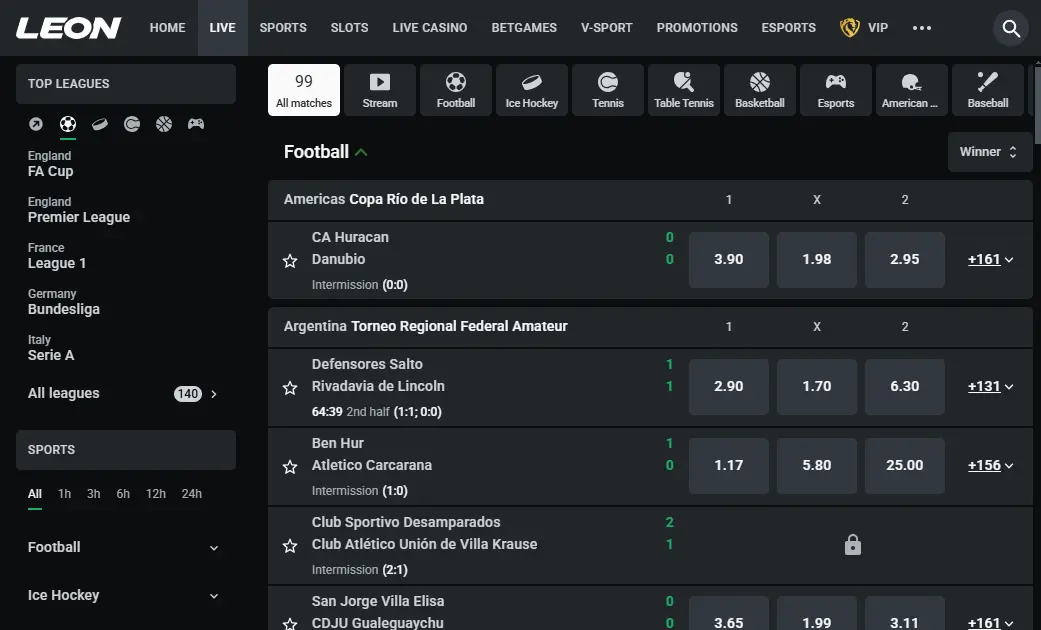Expand +156 markets for Ben Hur
The width and height of the screenshot is (1041, 630).
pyautogui.click(x=990, y=465)
